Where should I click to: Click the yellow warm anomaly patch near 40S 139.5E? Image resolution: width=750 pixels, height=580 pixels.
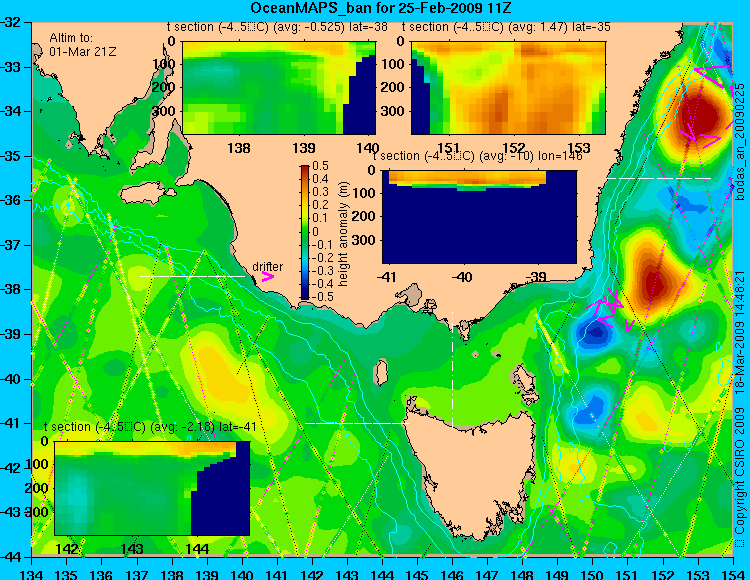221,373
